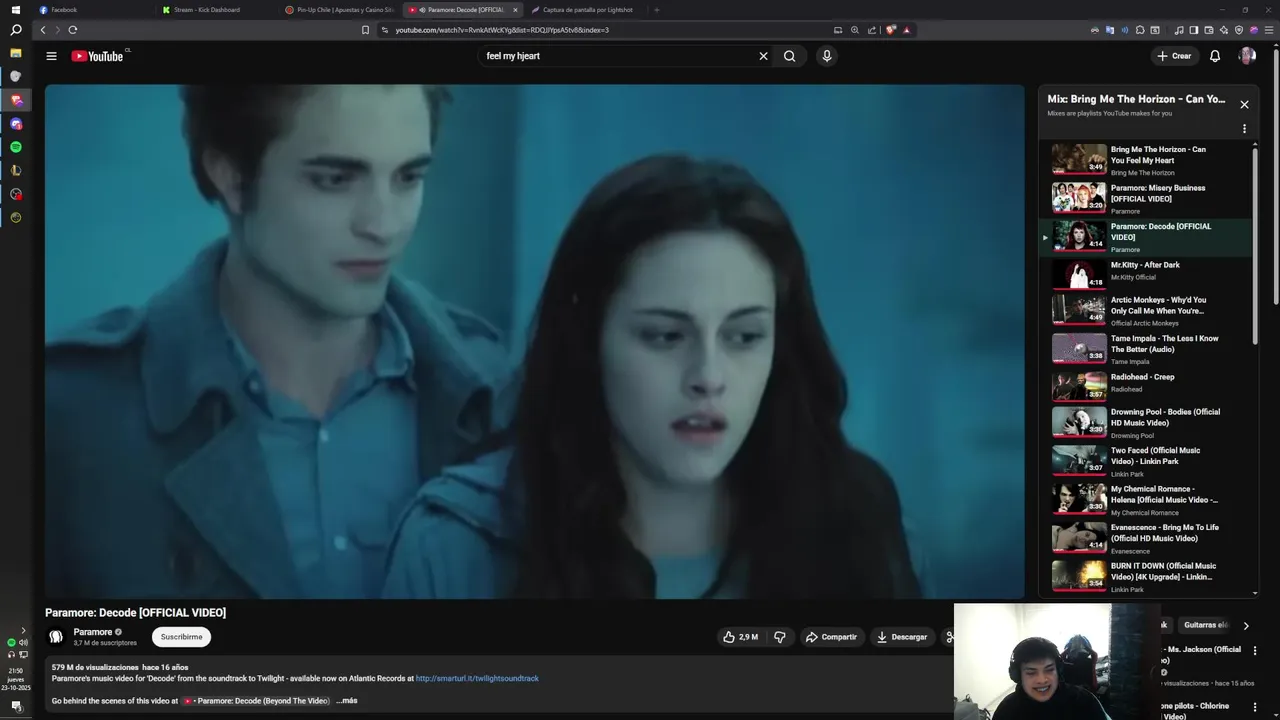Open the browser media control music icon
1280x720 pixels.
(1179, 30)
